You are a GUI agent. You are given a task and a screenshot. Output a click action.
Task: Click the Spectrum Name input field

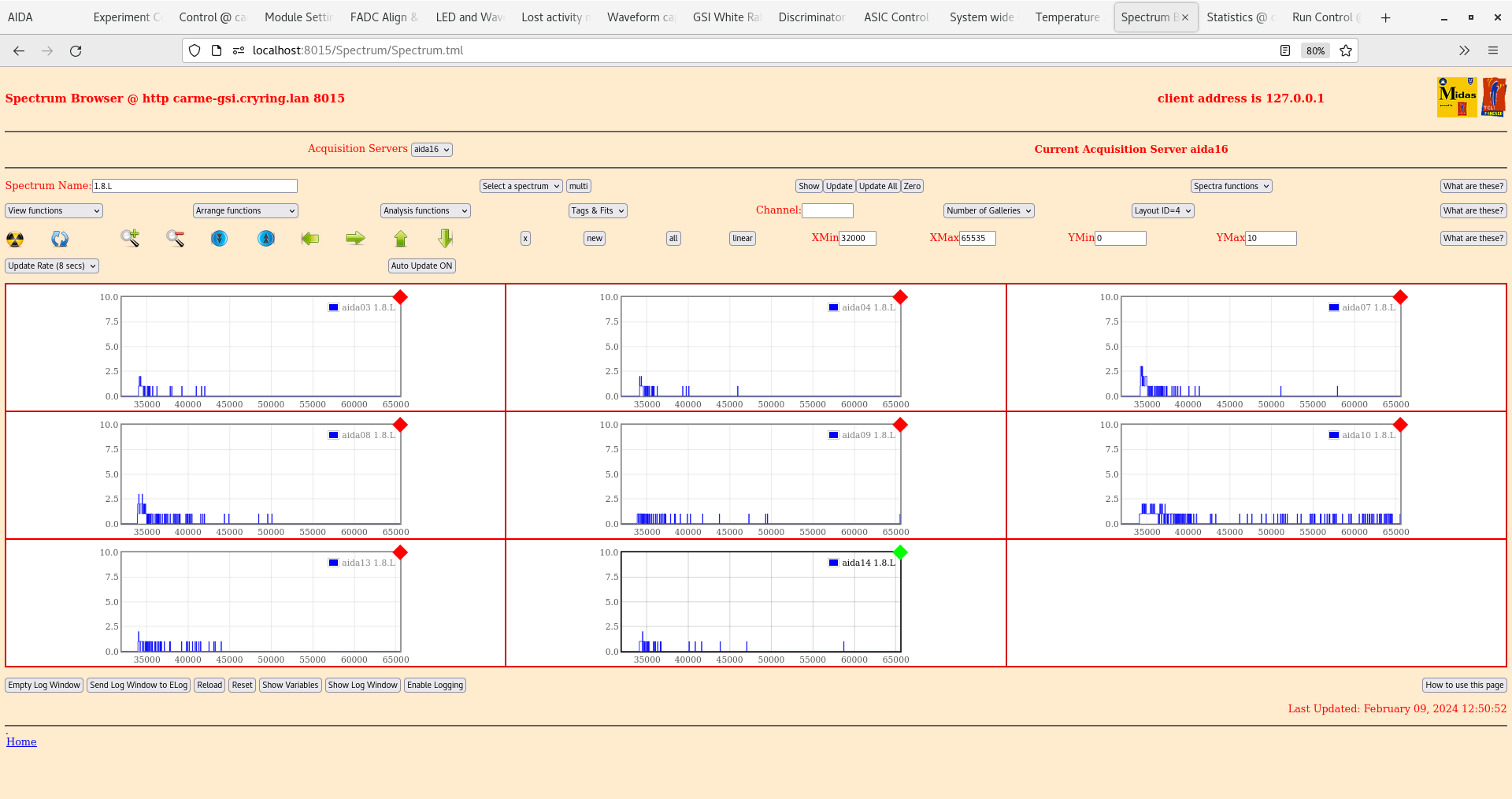(195, 186)
